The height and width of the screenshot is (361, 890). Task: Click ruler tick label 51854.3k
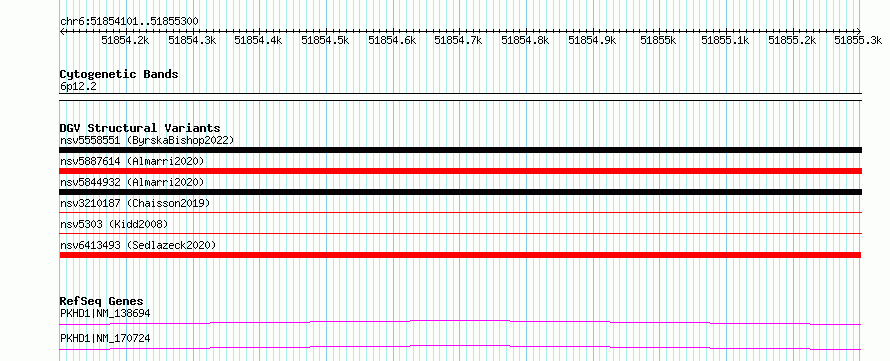coord(192,40)
